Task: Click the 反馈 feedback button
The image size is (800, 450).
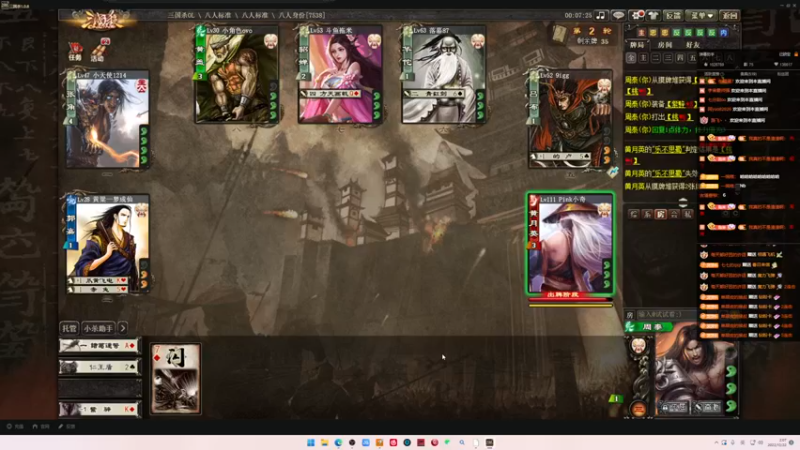Action: [673, 15]
